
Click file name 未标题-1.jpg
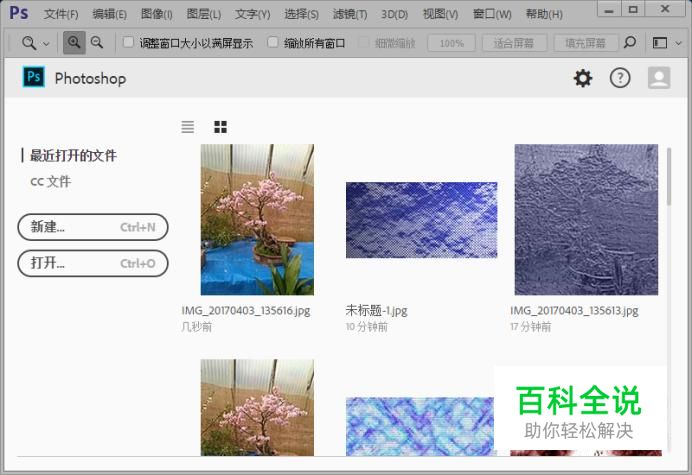point(376,311)
